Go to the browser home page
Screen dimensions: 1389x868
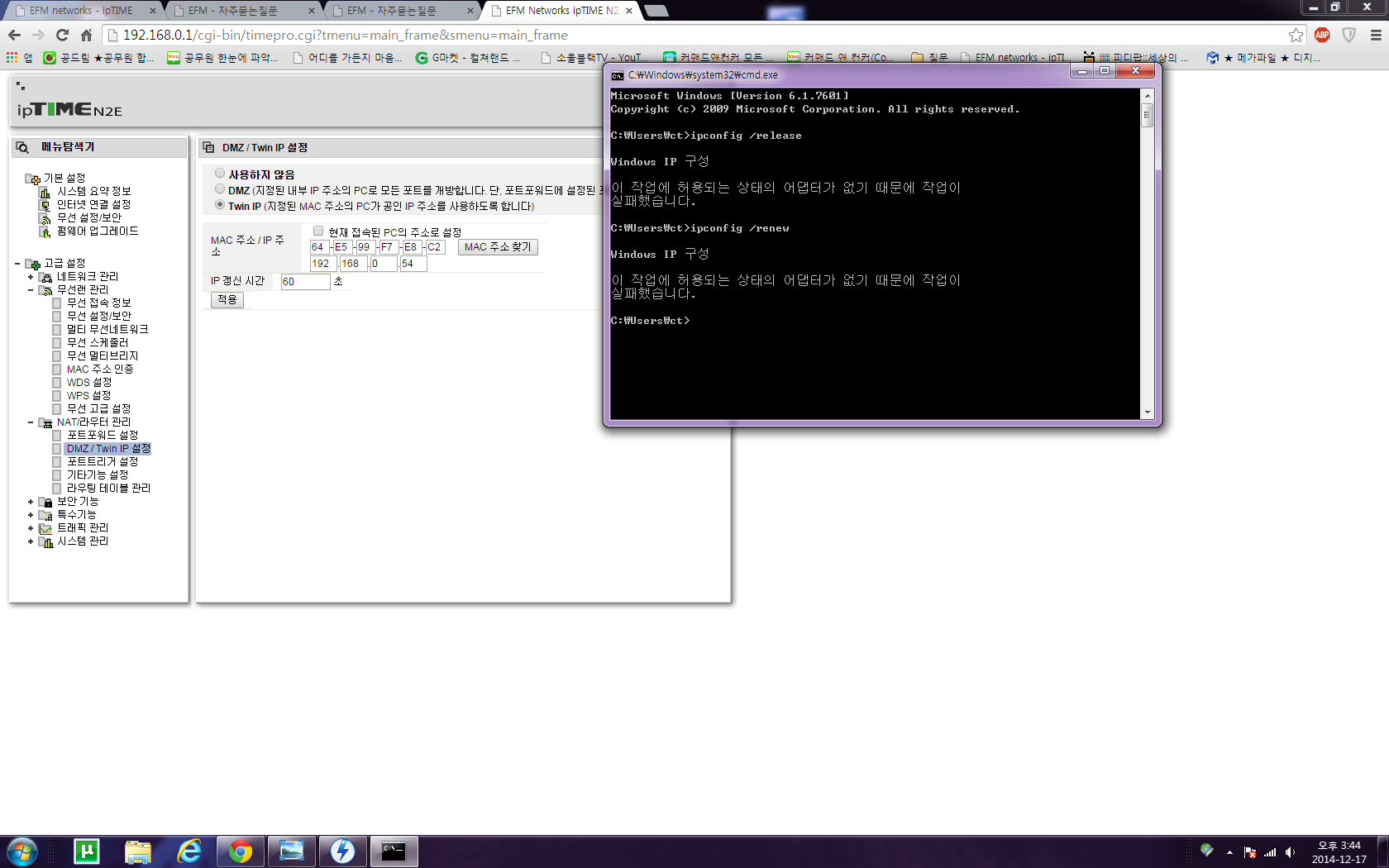[x=86, y=35]
